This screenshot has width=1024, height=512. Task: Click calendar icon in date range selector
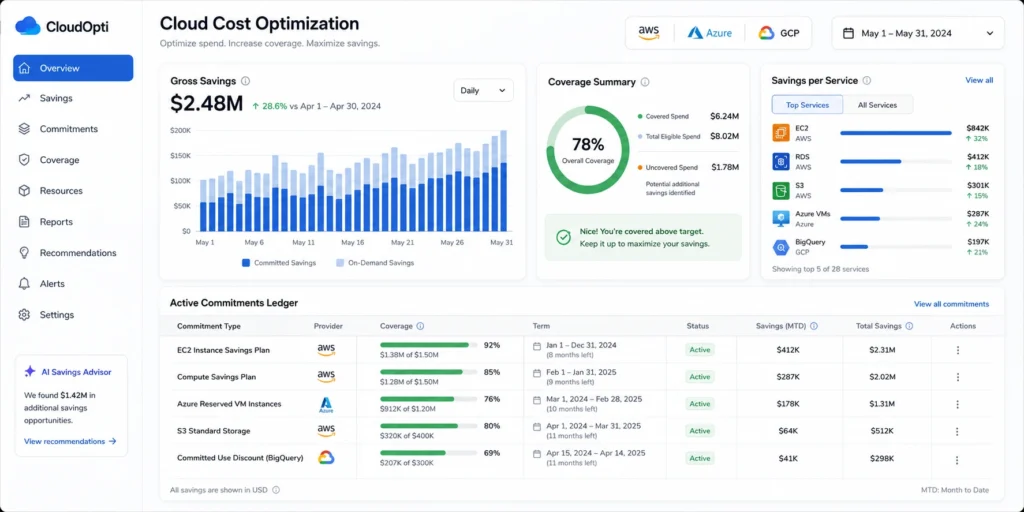tap(849, 33)
